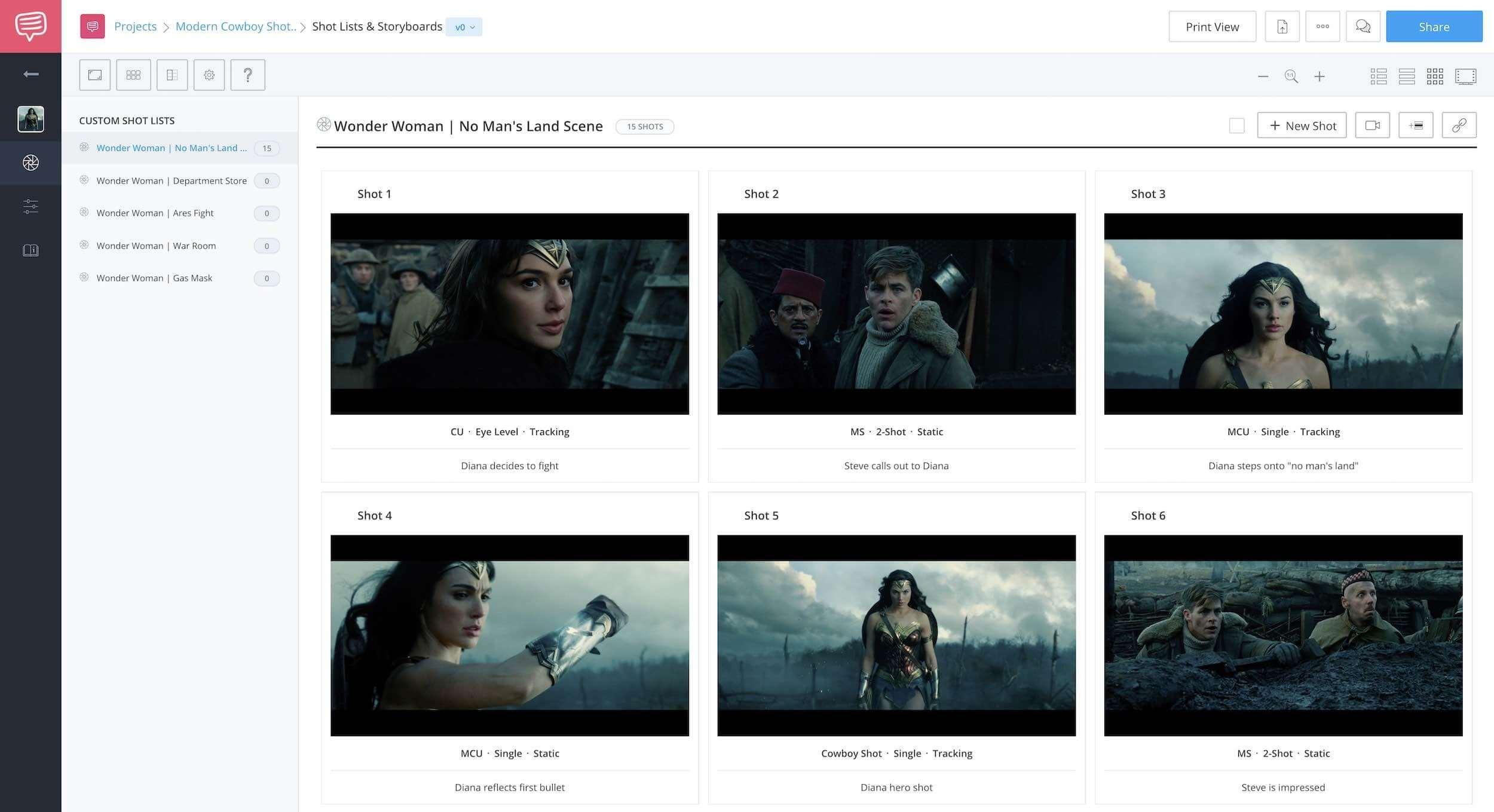Select the grid layout view icon

[x=1435, y=76]
